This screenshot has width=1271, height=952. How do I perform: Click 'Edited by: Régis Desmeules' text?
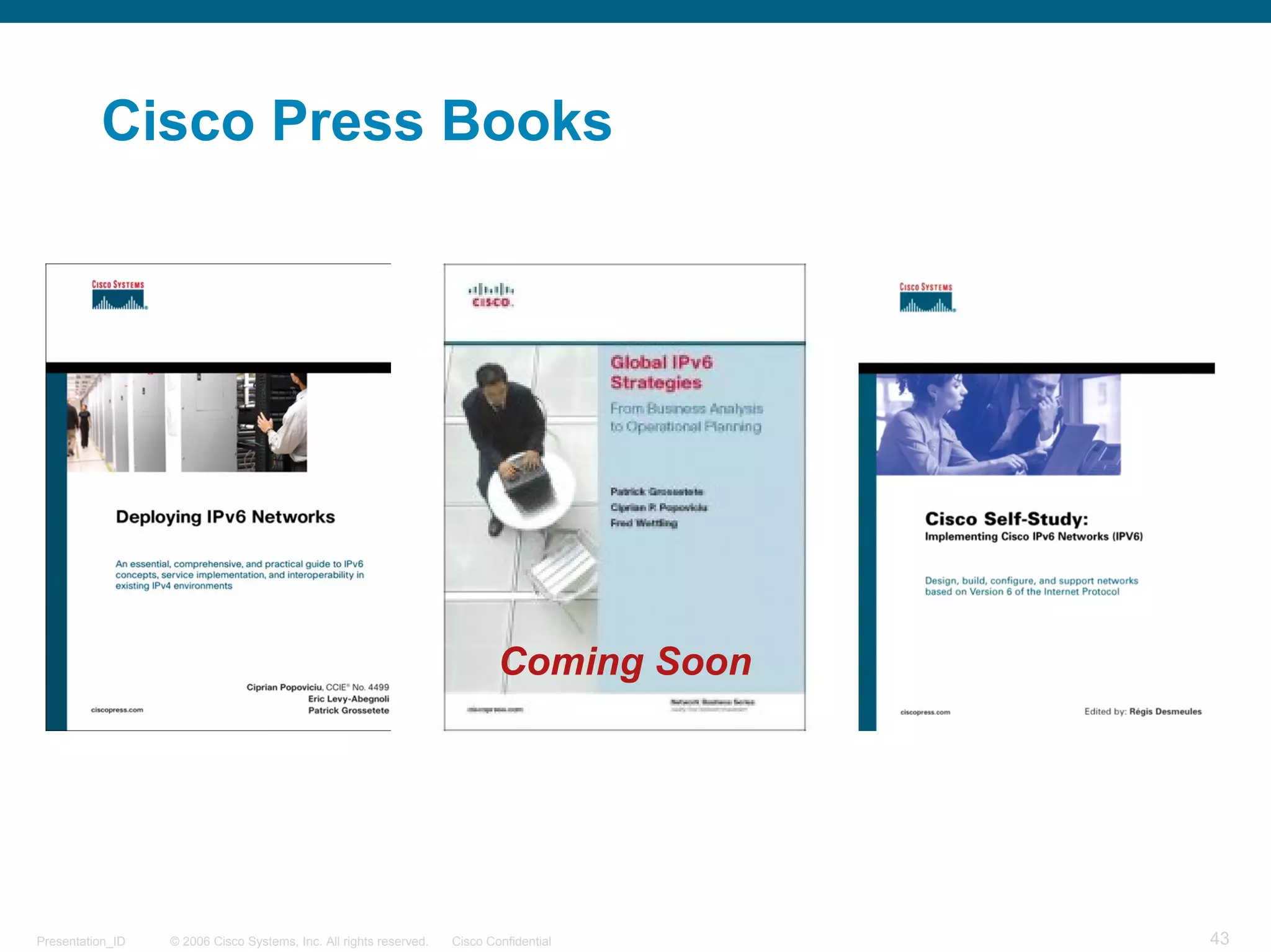point(1143,712)
